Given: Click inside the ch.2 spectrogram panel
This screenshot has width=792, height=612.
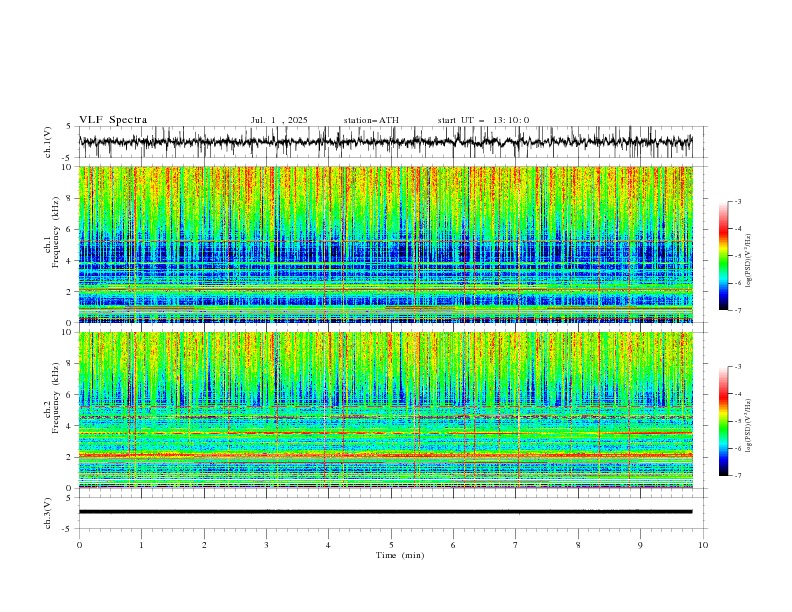Looking at the screenshot, I should click(x=385, y=410).
